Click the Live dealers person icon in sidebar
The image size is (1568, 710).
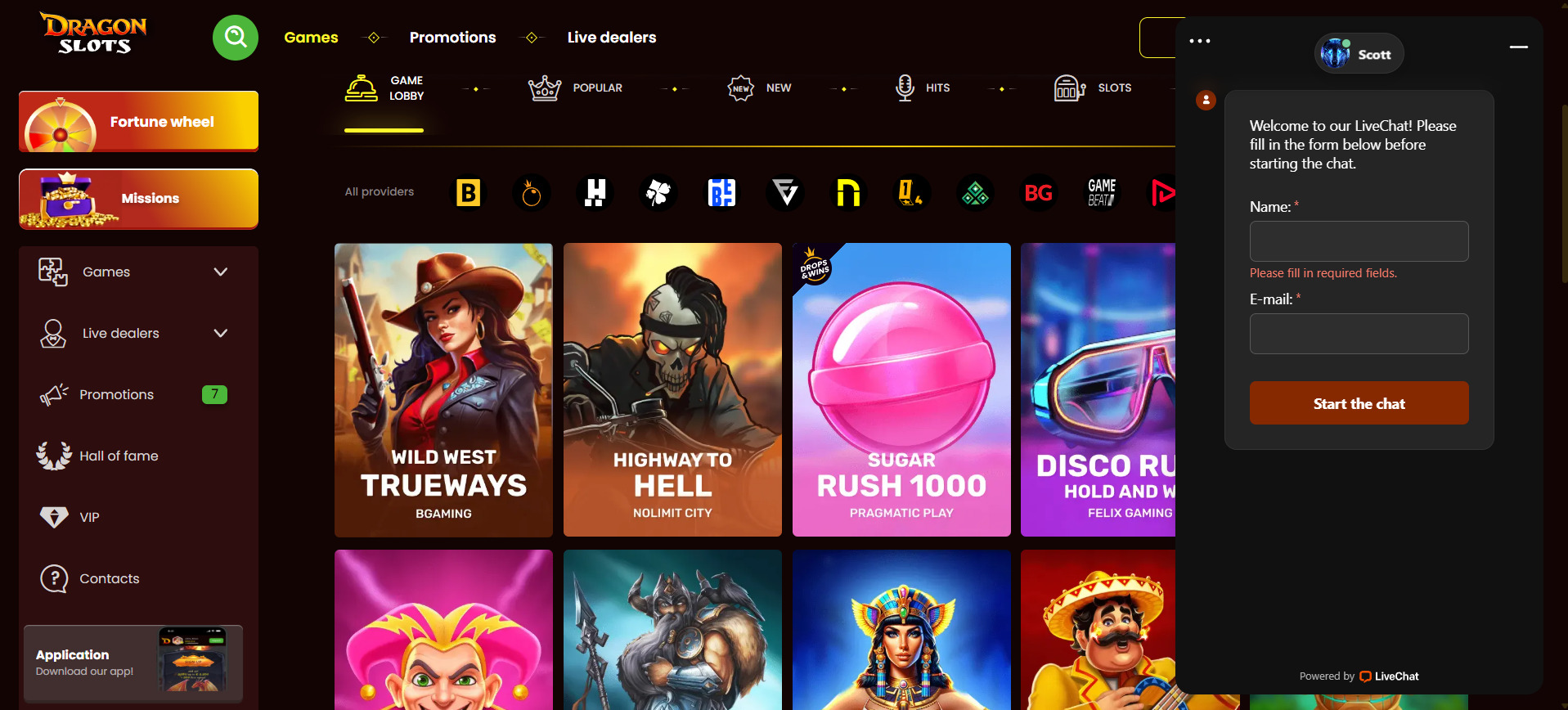click(53, 333)
